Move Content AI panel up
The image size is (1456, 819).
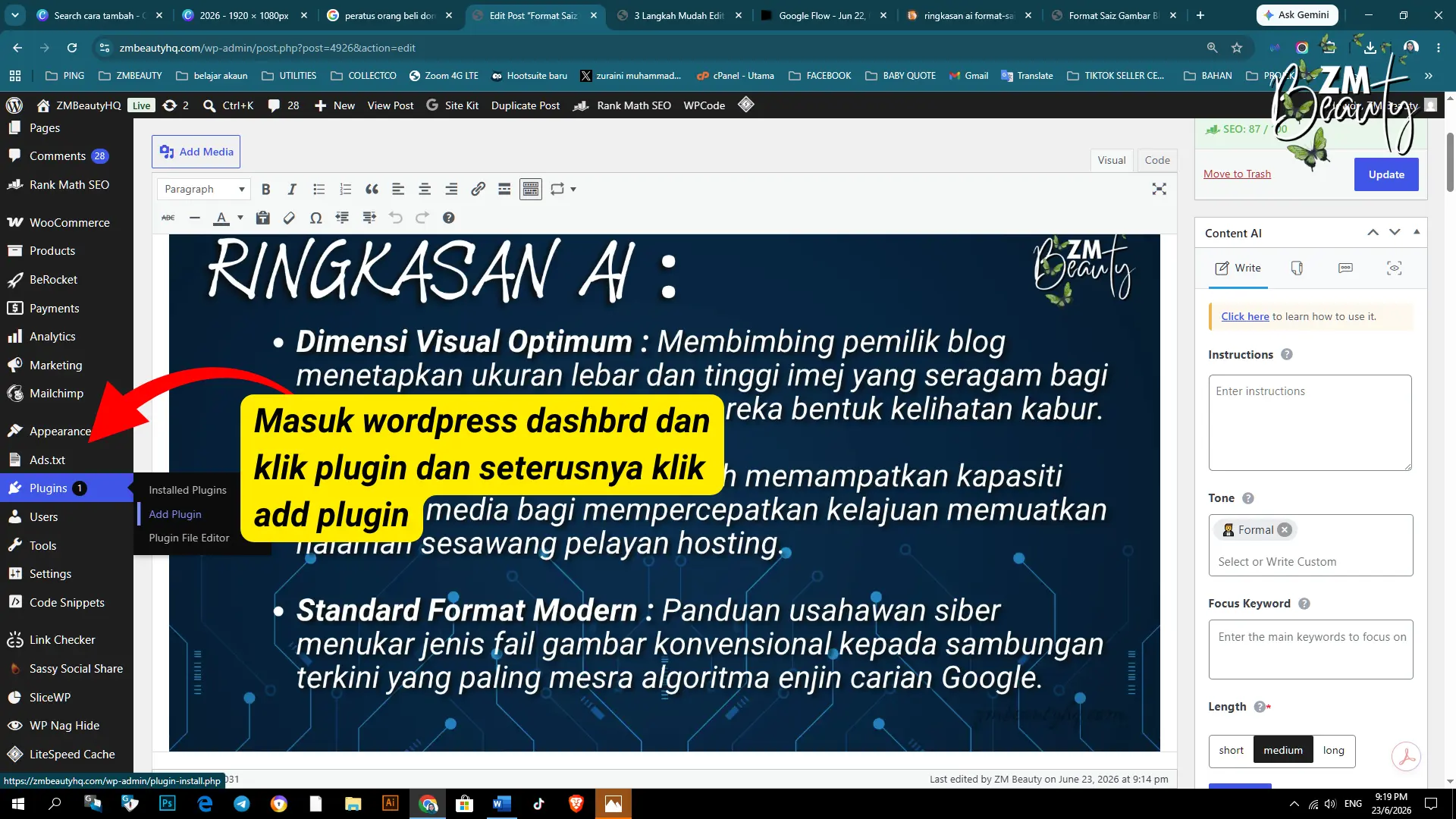(x=1373, y=233)
